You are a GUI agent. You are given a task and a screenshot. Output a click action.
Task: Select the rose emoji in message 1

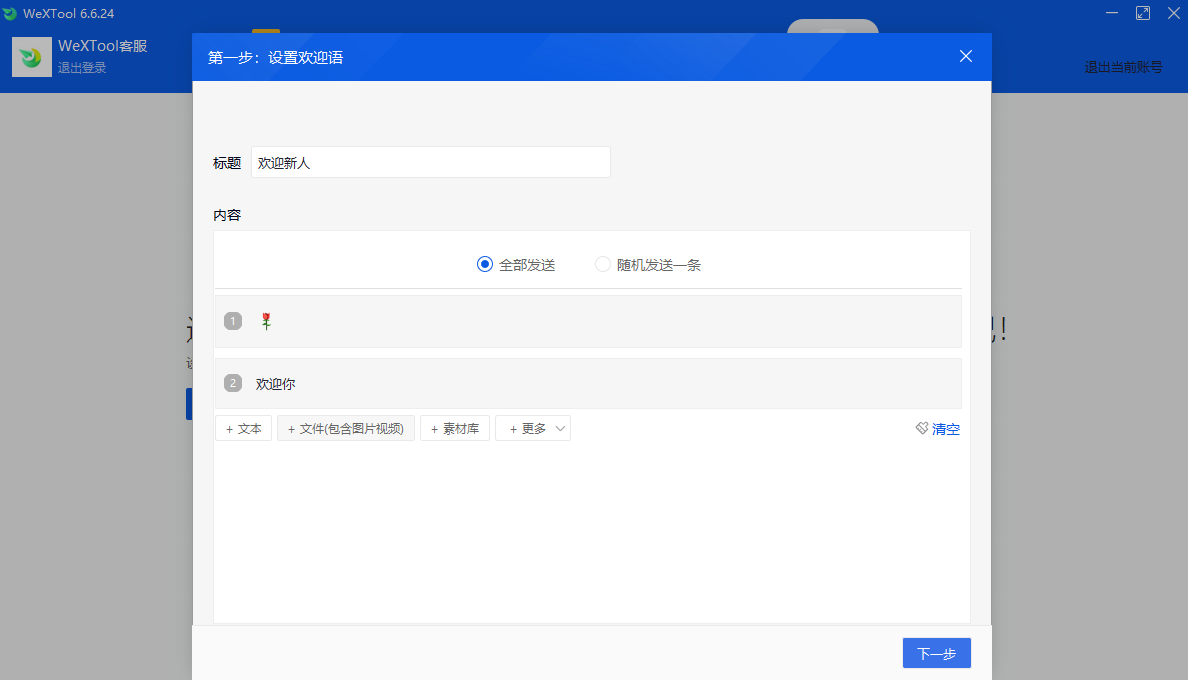coord(266,321)
